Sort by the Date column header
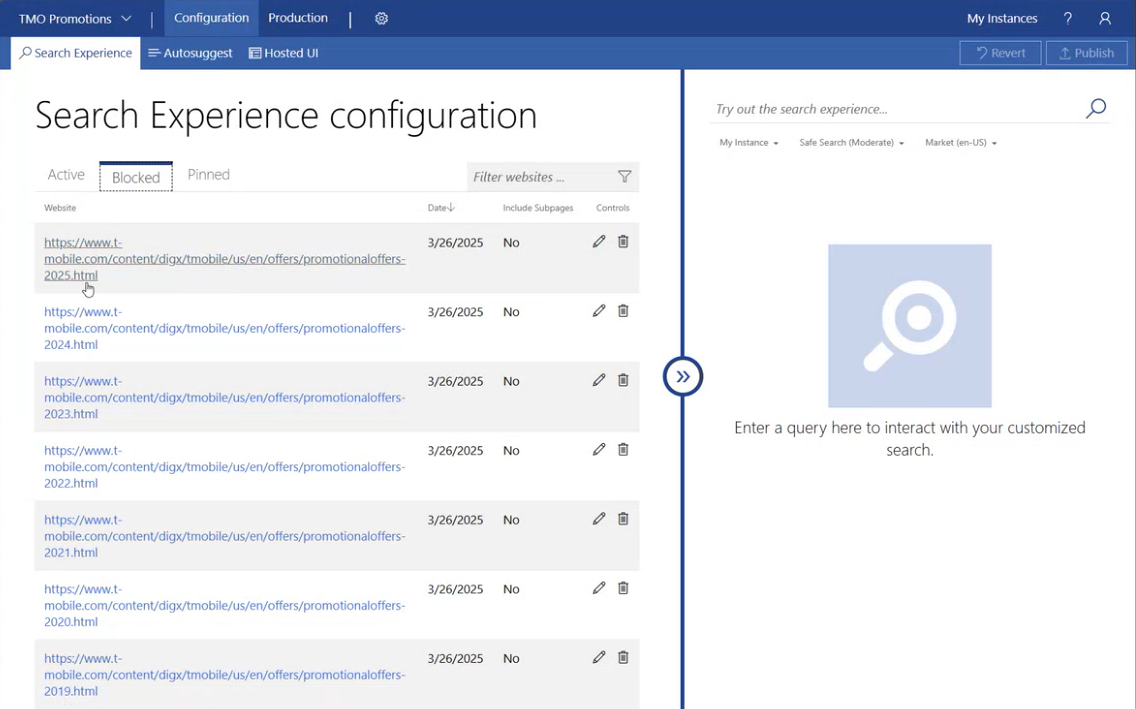1136x709 pixels. click(440, 208)
